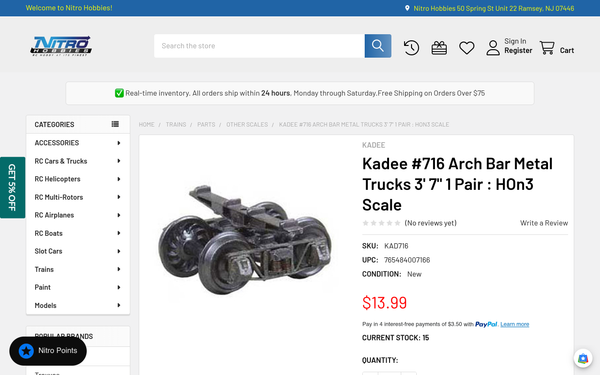Expand the Models category
Viewport: 600px width, 375px height.
click(x=78, y=305)
